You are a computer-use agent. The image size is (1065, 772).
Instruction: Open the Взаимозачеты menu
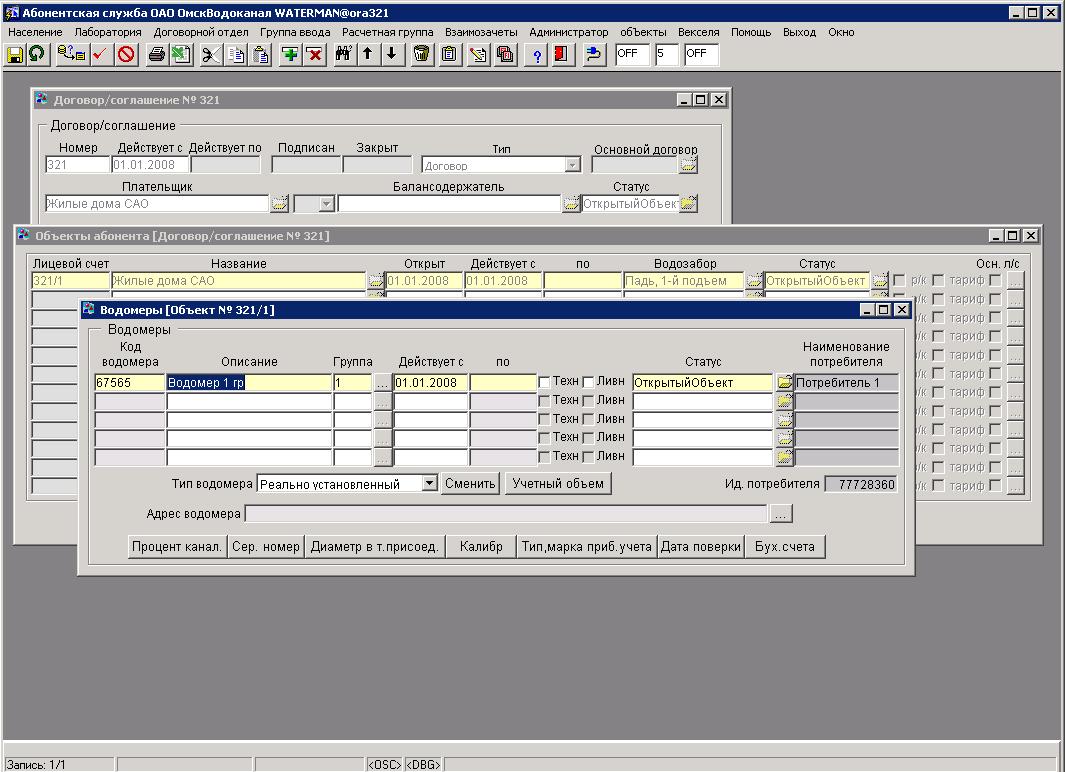pyautogui.click(x=481, y=32)
